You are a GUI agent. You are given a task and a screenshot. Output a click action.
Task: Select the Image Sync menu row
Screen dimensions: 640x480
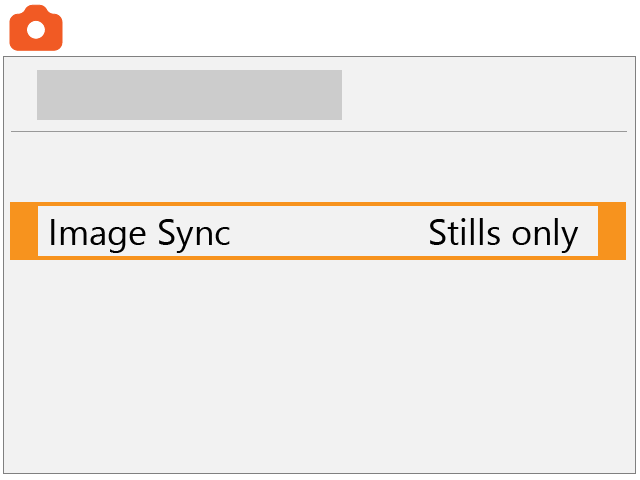[318, 231]
